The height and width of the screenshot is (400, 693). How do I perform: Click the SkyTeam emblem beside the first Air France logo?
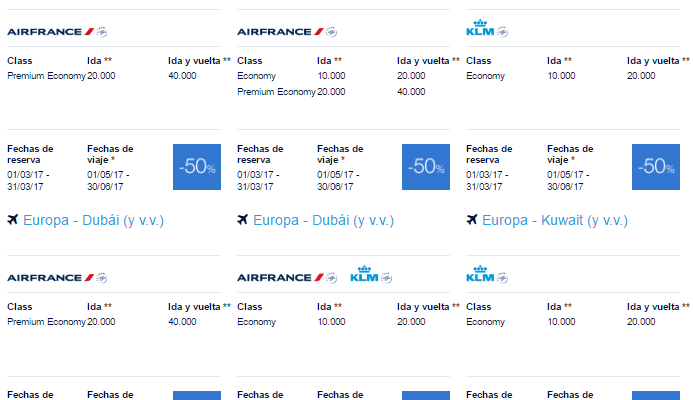tap(102, 32)
